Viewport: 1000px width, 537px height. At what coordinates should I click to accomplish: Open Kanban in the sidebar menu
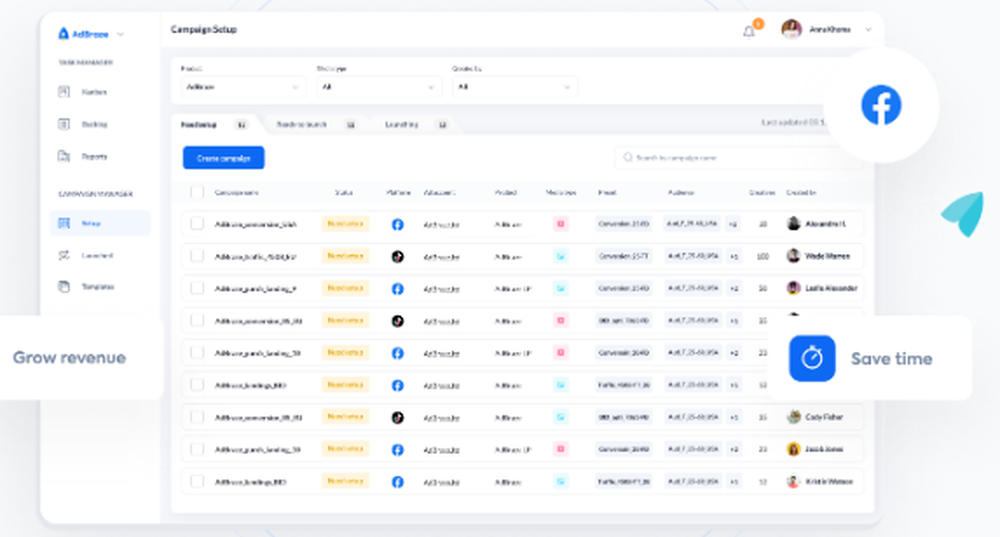tap(94, 92)
